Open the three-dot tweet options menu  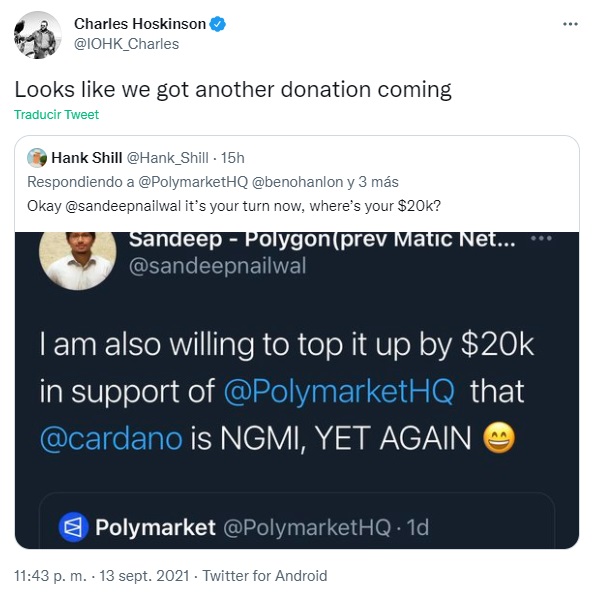click(x=570, y=24)
